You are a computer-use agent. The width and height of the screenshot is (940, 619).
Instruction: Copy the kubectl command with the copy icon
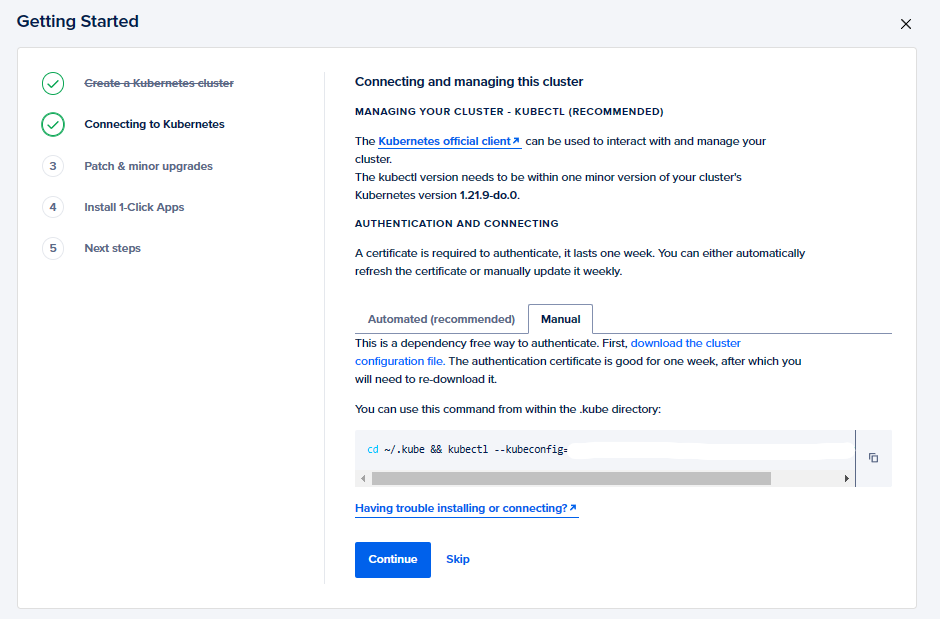click(x=873, y=458)
